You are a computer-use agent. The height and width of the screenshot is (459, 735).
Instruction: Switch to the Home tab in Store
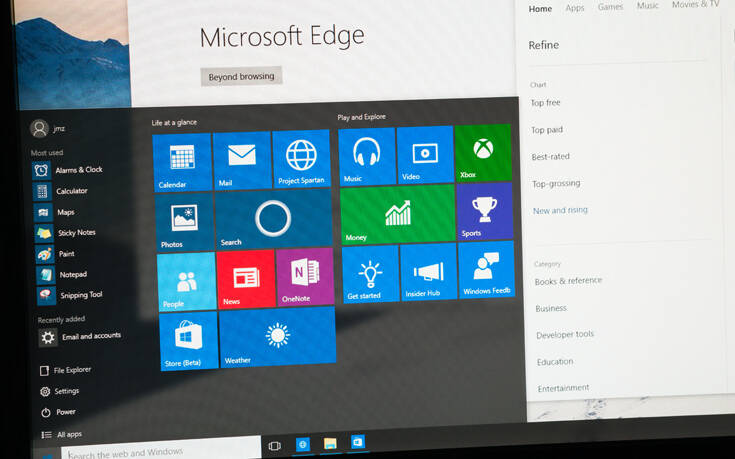point(540,9)
